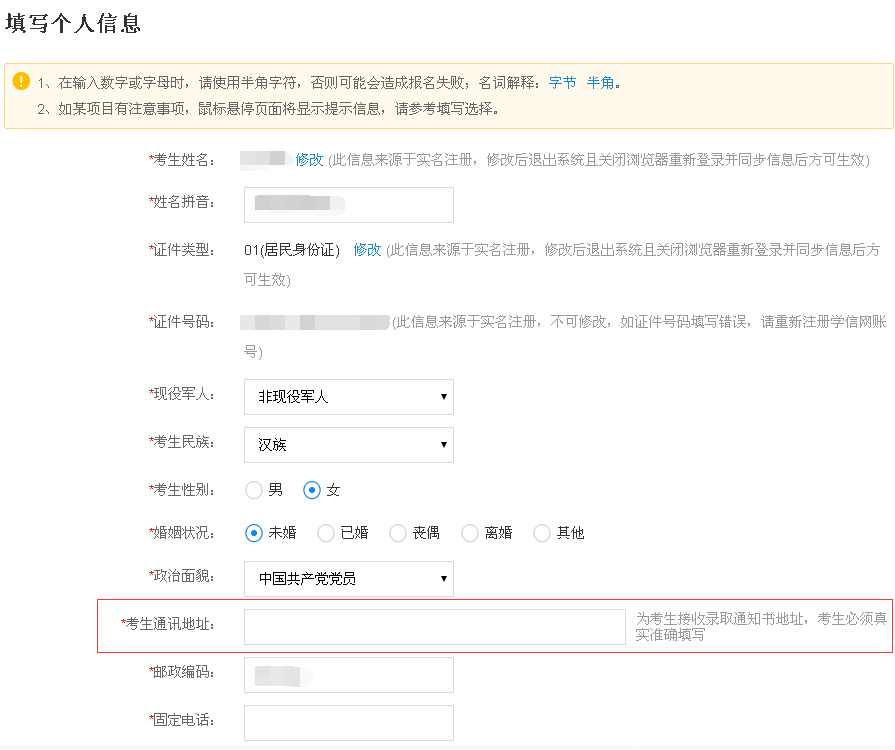The width and height of the screenshot is (895, 750).
Task: Select the 女 gender radio button
Action: (x=312, y=490)
